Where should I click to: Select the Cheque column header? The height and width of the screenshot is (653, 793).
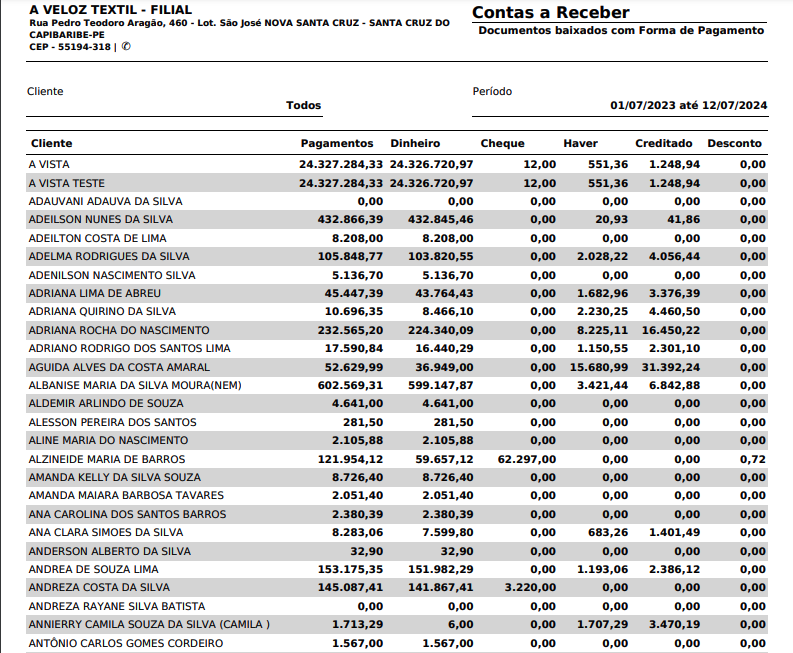[502, 144]
